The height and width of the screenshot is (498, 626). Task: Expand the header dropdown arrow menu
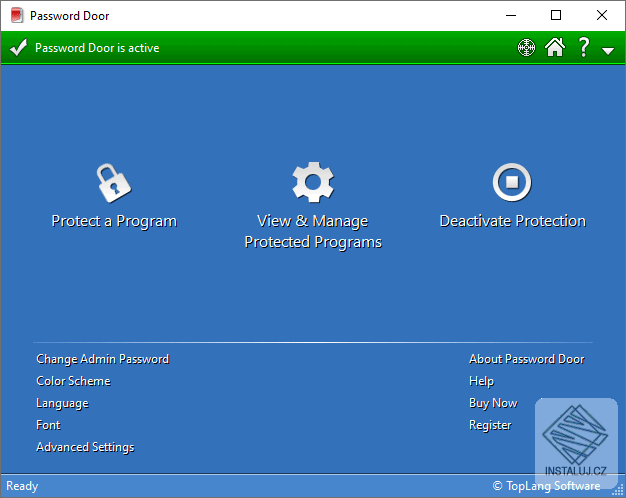(608, 51)
